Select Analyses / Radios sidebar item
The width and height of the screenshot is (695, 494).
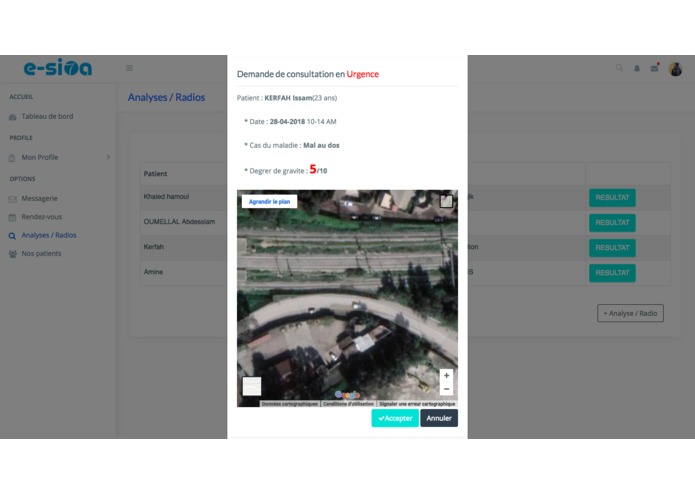[49, 235]
